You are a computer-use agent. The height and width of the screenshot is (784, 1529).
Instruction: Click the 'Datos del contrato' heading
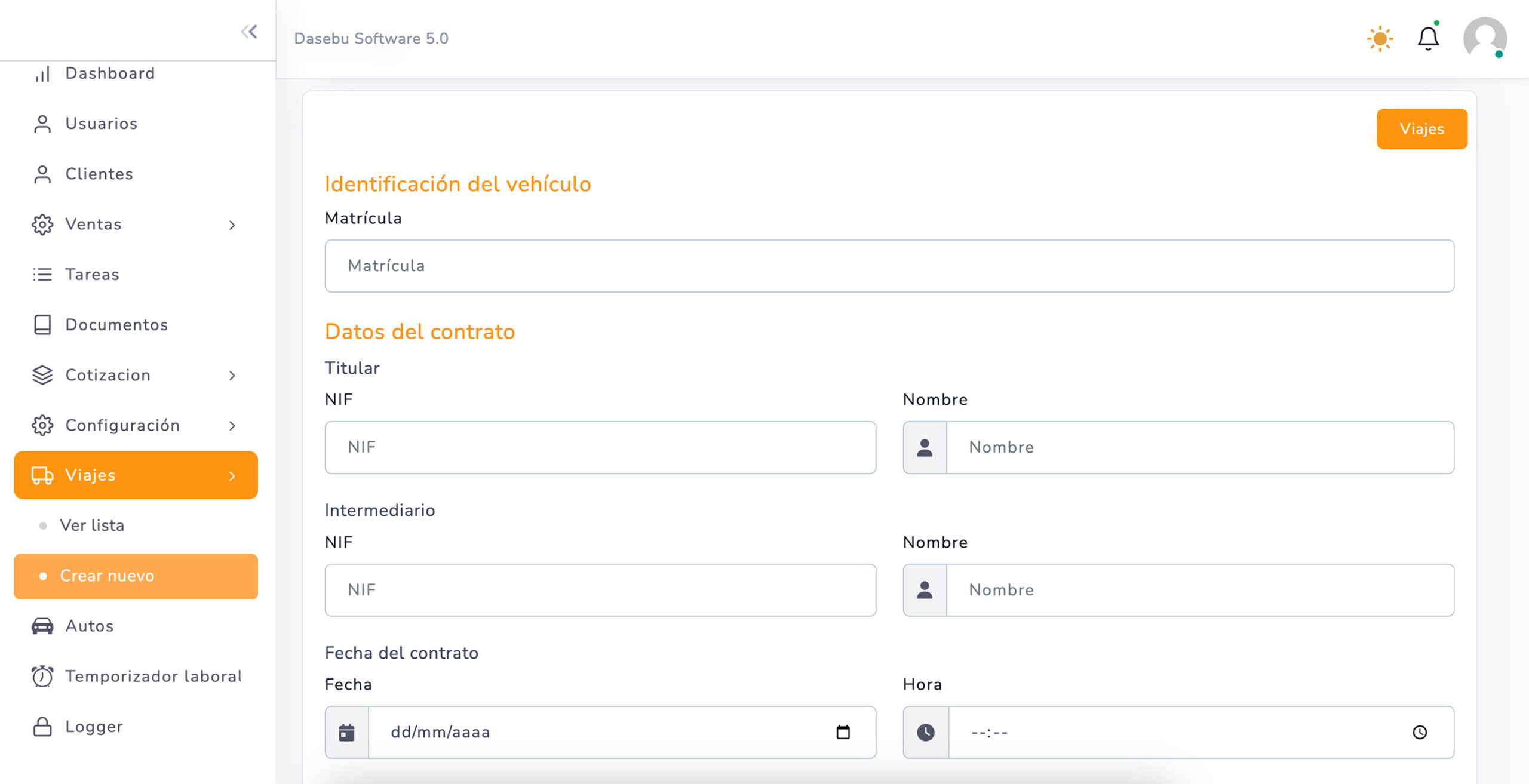pos(420,331)
